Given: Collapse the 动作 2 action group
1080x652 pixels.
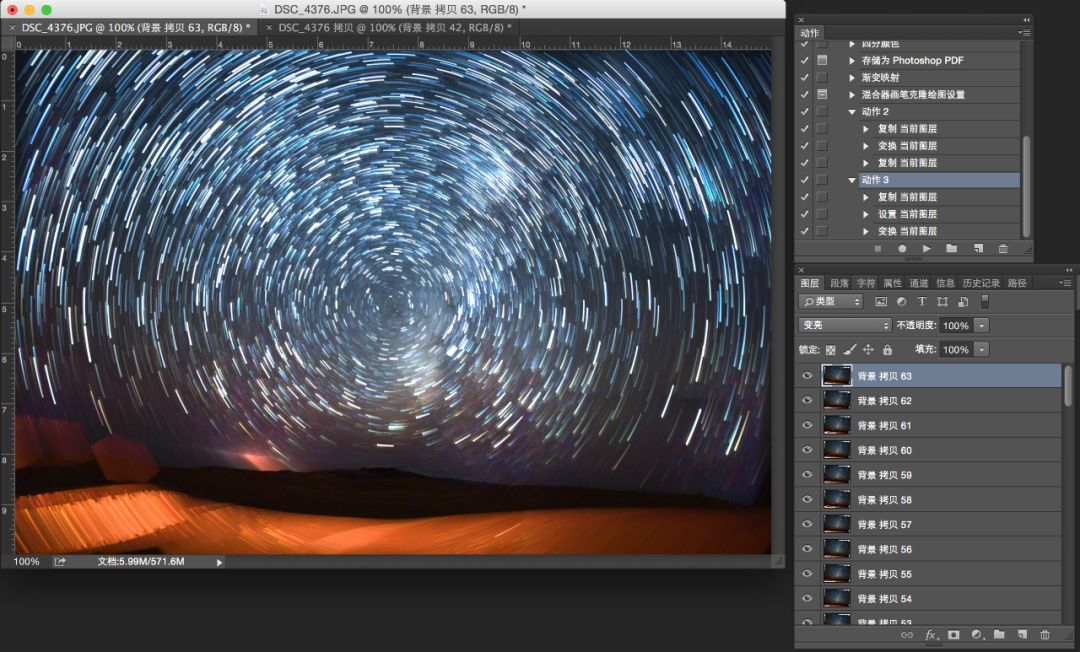Looking at the screenshot, I should coord(852,112).
